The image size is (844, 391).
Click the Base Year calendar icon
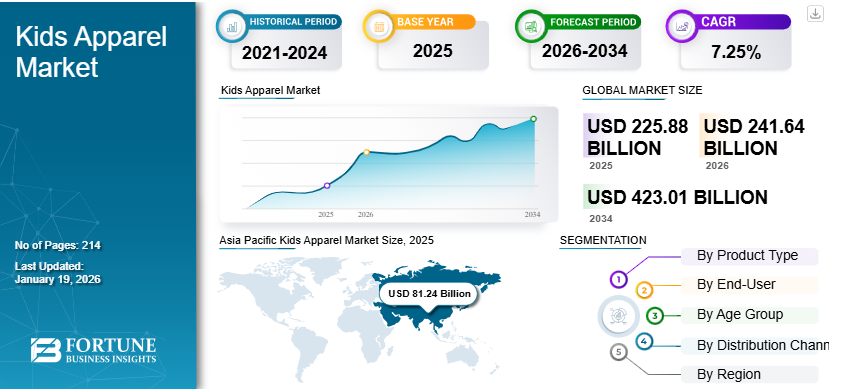coord(379,26)
